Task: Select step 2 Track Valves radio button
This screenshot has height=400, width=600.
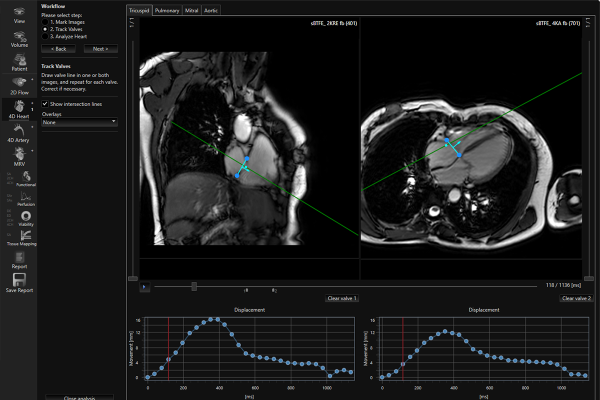Action: [45, 29]
